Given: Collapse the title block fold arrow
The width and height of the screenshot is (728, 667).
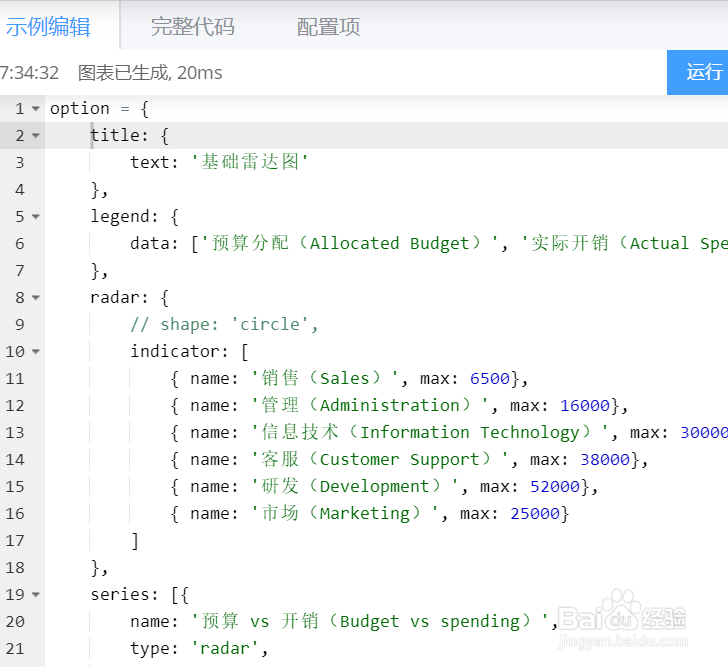Looking at the screenshot, I should tap(37, 135).
